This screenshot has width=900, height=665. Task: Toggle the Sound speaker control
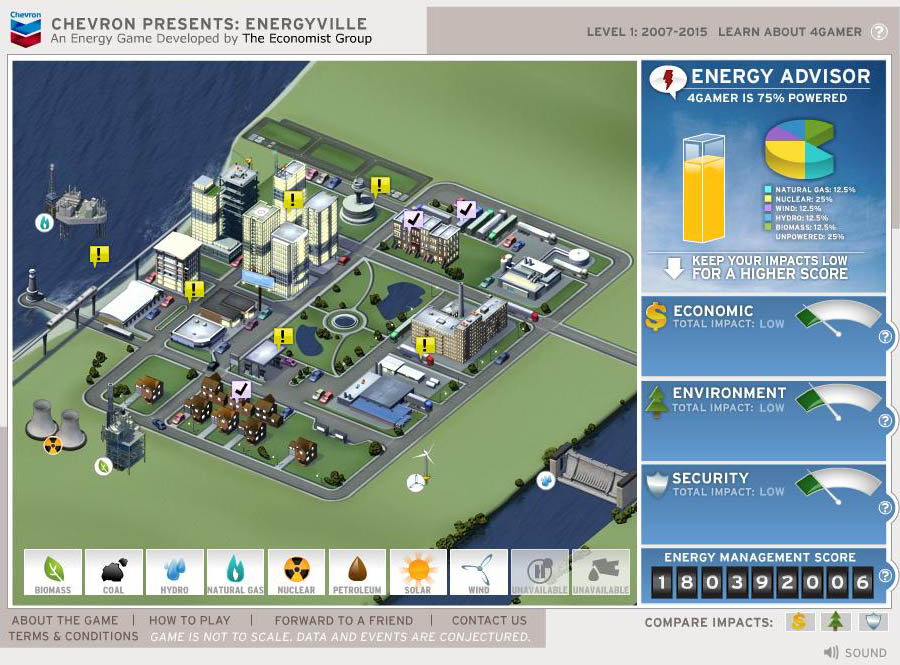click(855, 652)
